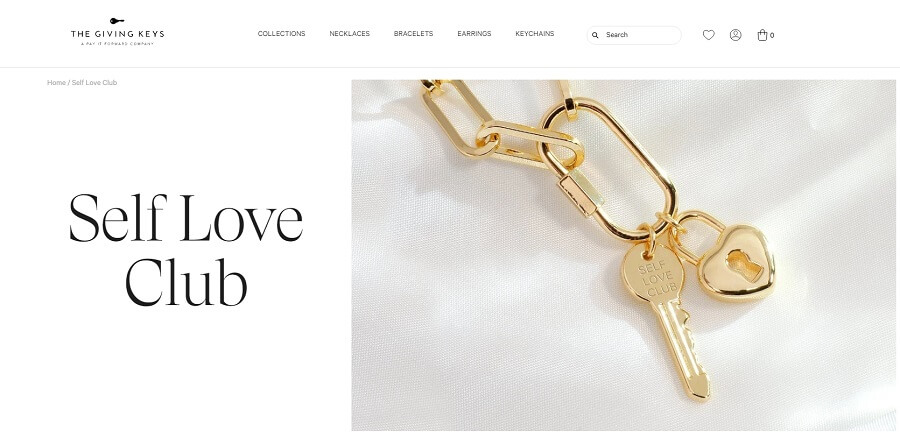
Task: Click The Giving Keys logo
Action: tap(117, 32)
